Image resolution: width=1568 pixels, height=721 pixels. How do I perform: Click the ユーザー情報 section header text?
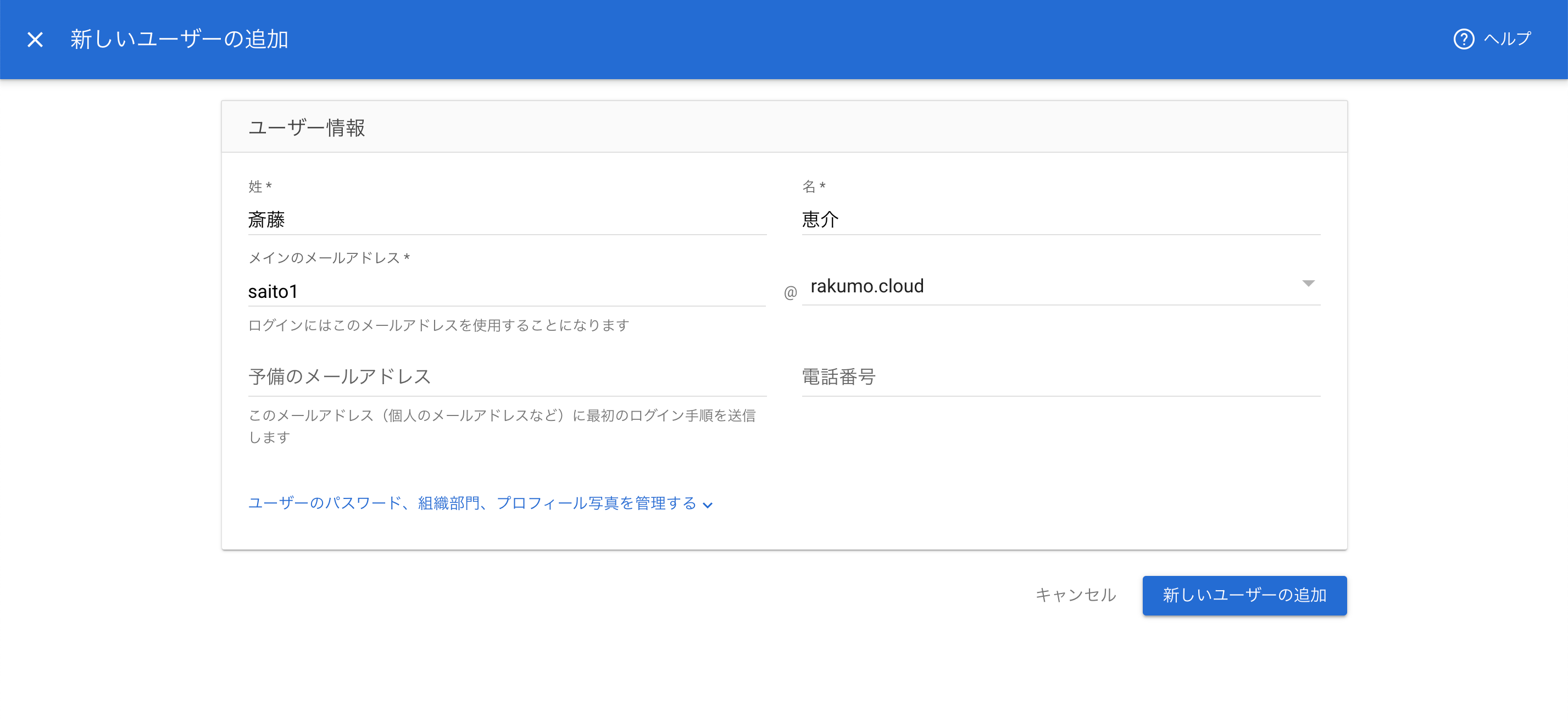pyautogui.click(x=307, y=127)
